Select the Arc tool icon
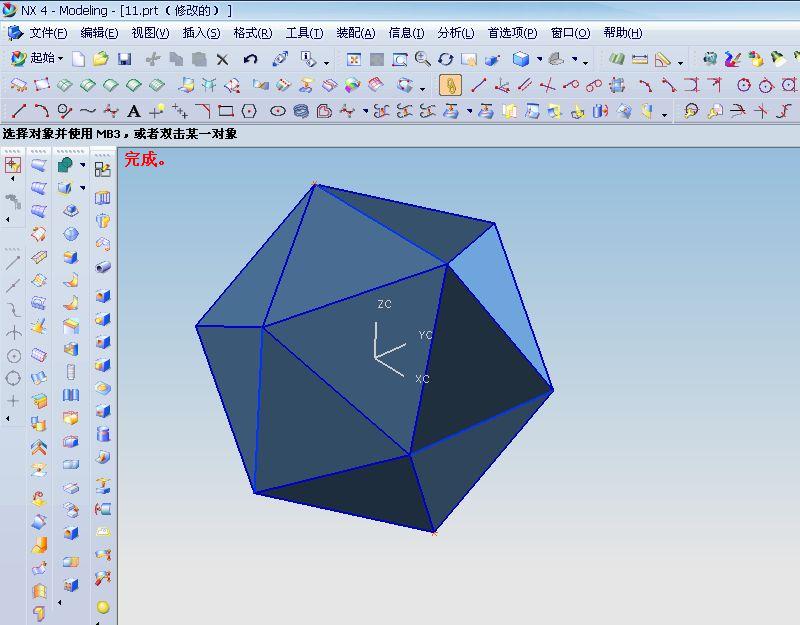Viewport: 800px width, 625px height. click(x=41, y=111)
